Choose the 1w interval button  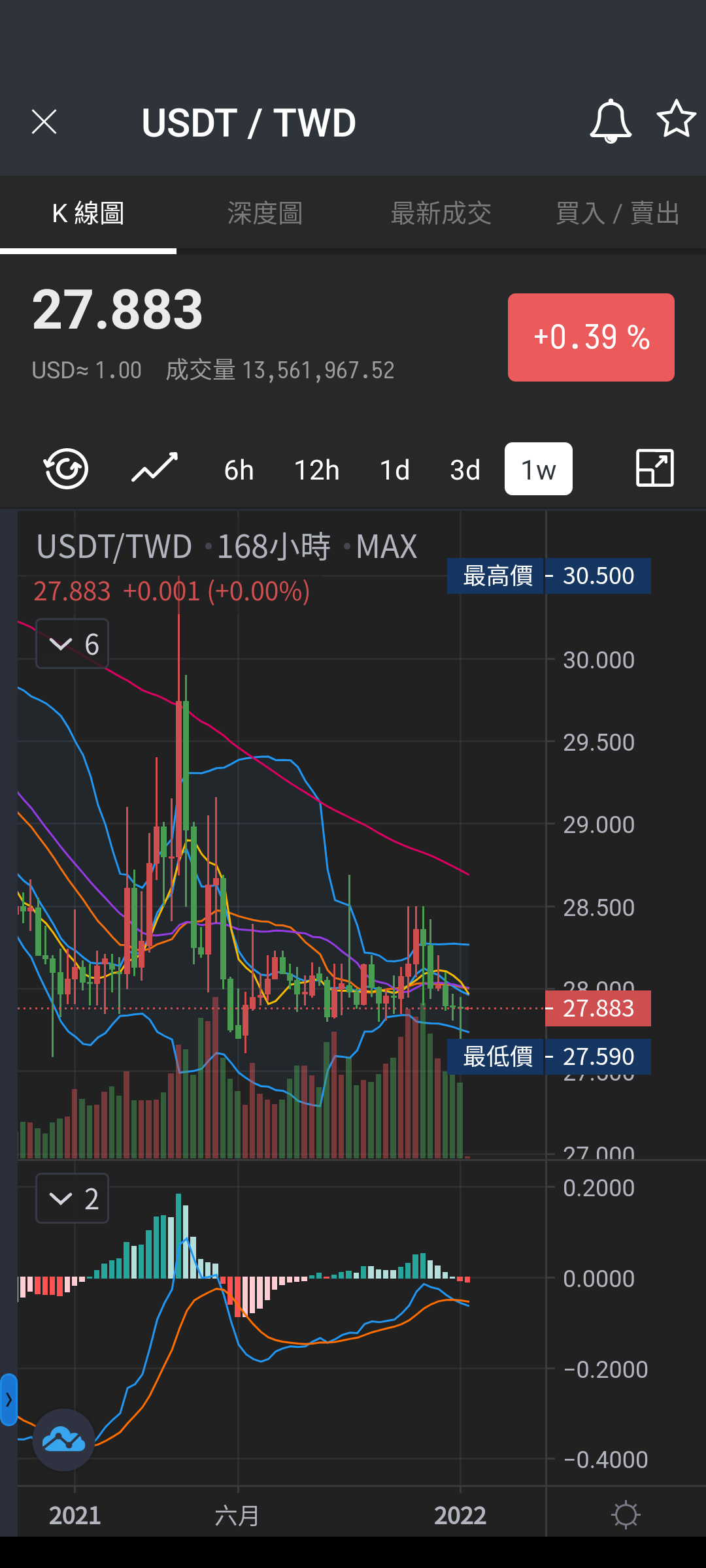click(x=539, y=469)
